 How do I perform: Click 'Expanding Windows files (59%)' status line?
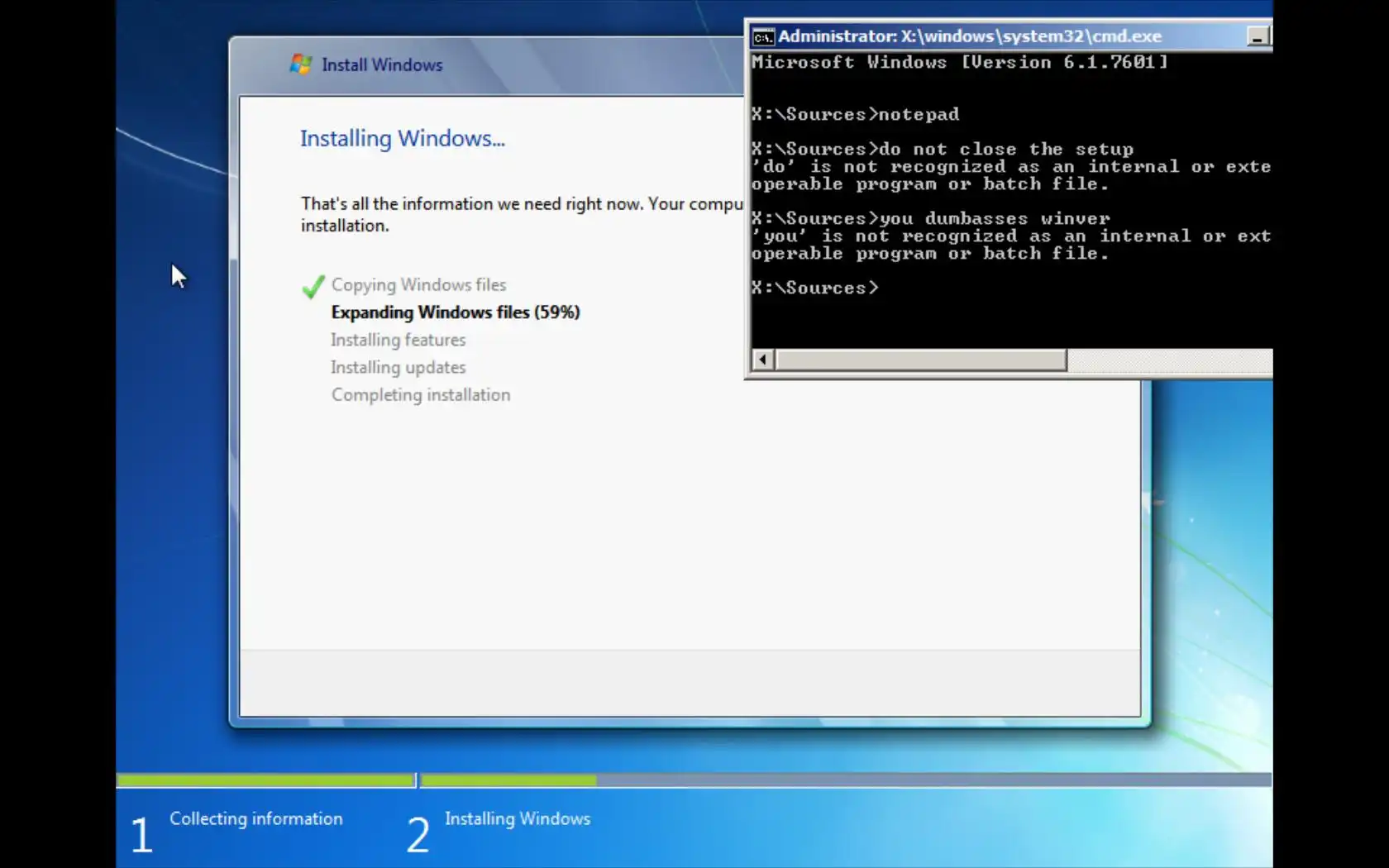[x=456, y=312]
